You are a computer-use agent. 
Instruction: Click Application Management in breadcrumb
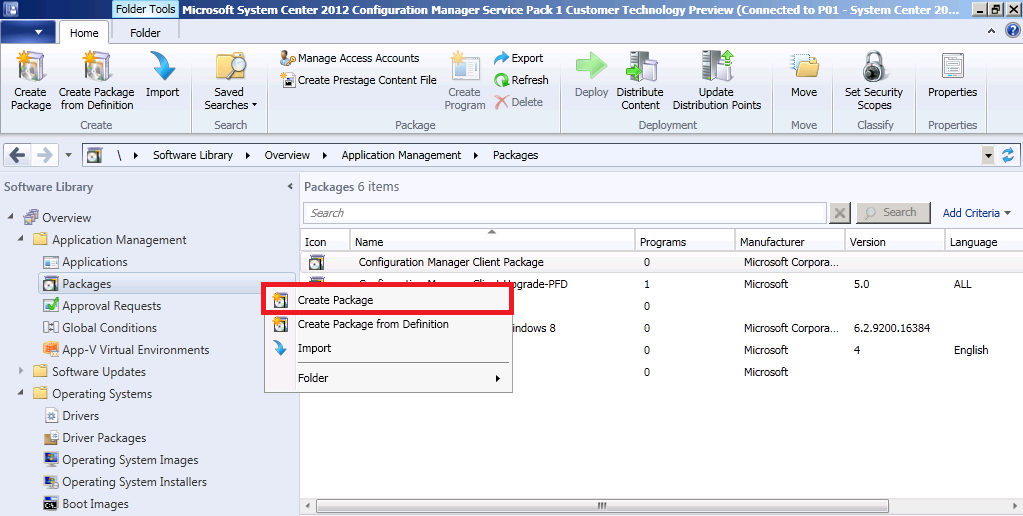pyautogui.click(x=401, y=155)
